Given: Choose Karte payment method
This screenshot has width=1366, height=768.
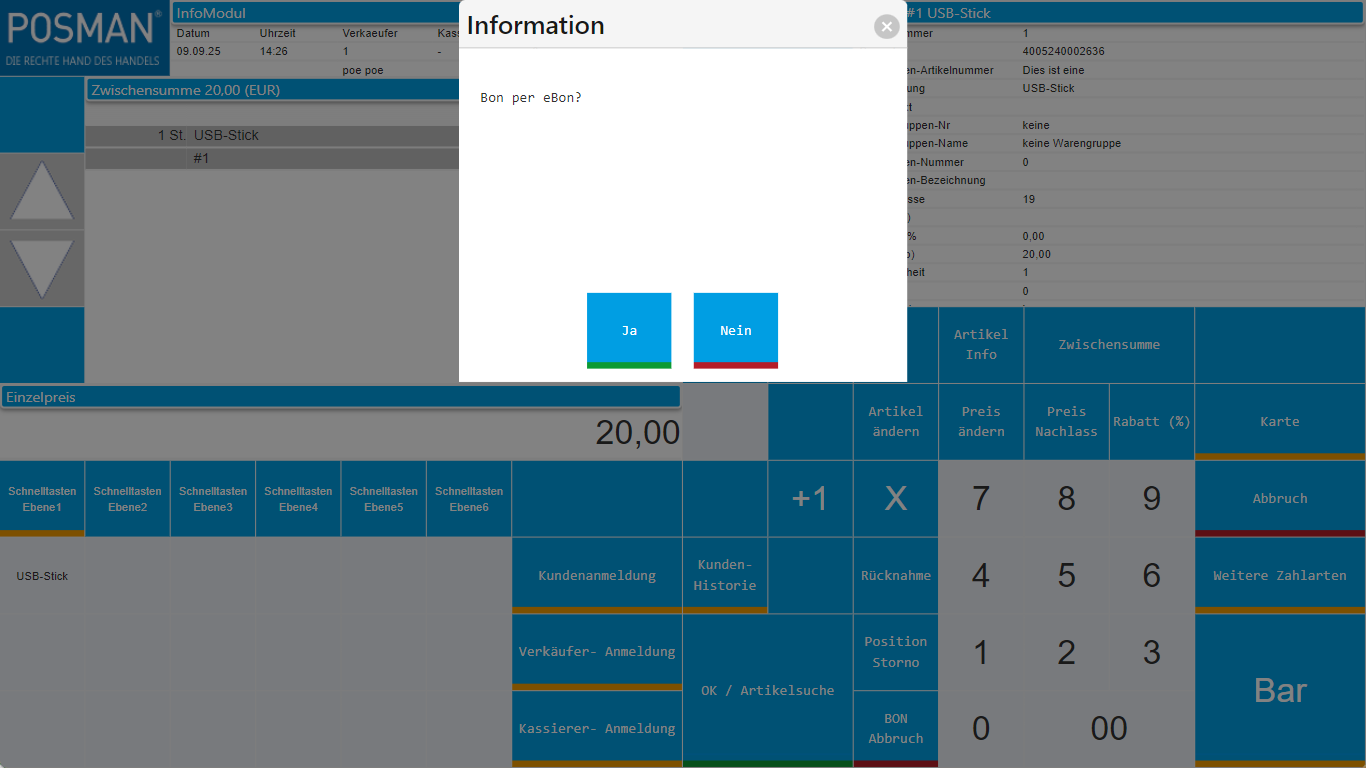Looking at the screenshot, I should [x=1280, y=422].
